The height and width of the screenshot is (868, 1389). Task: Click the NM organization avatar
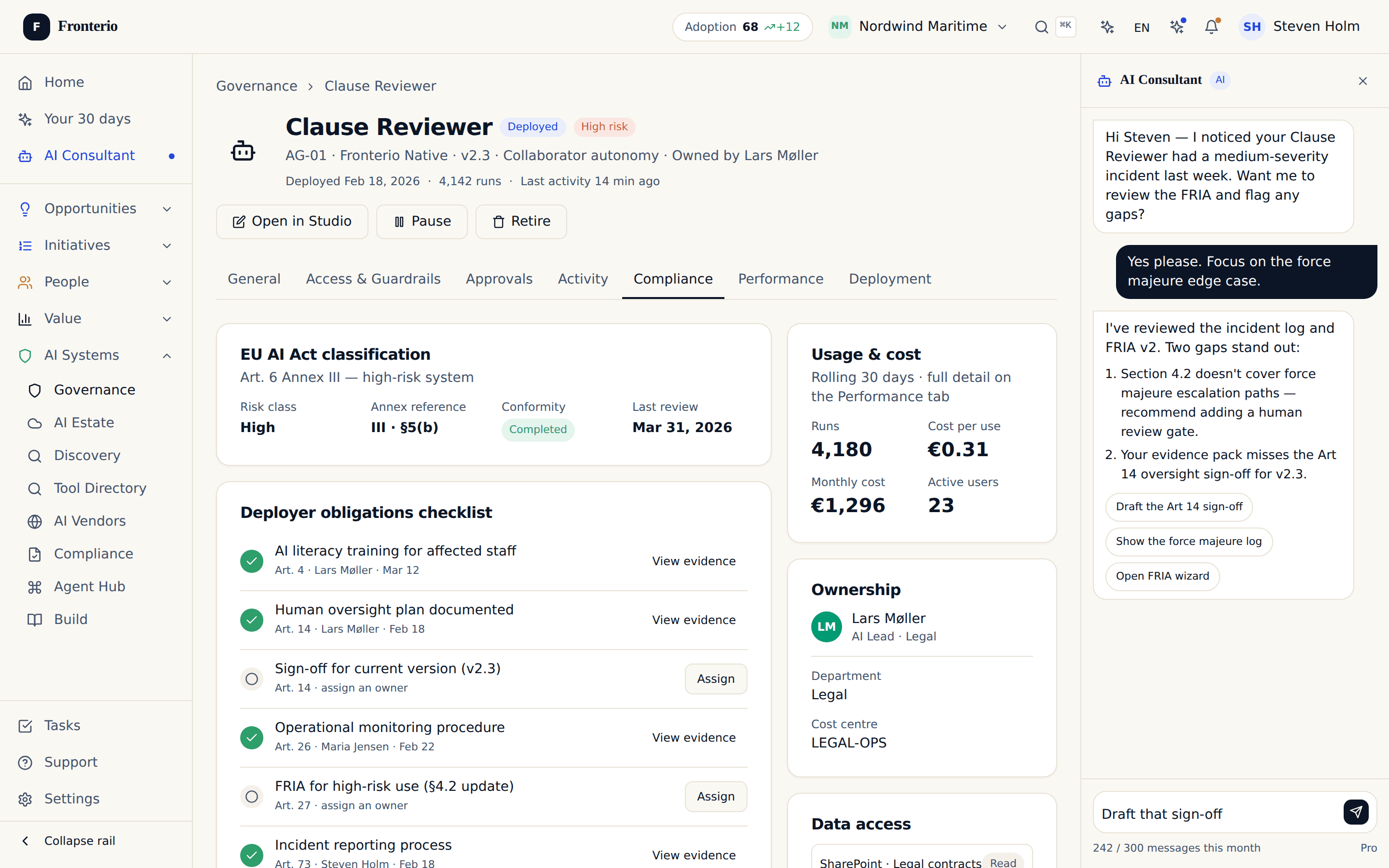pos(840,27)
